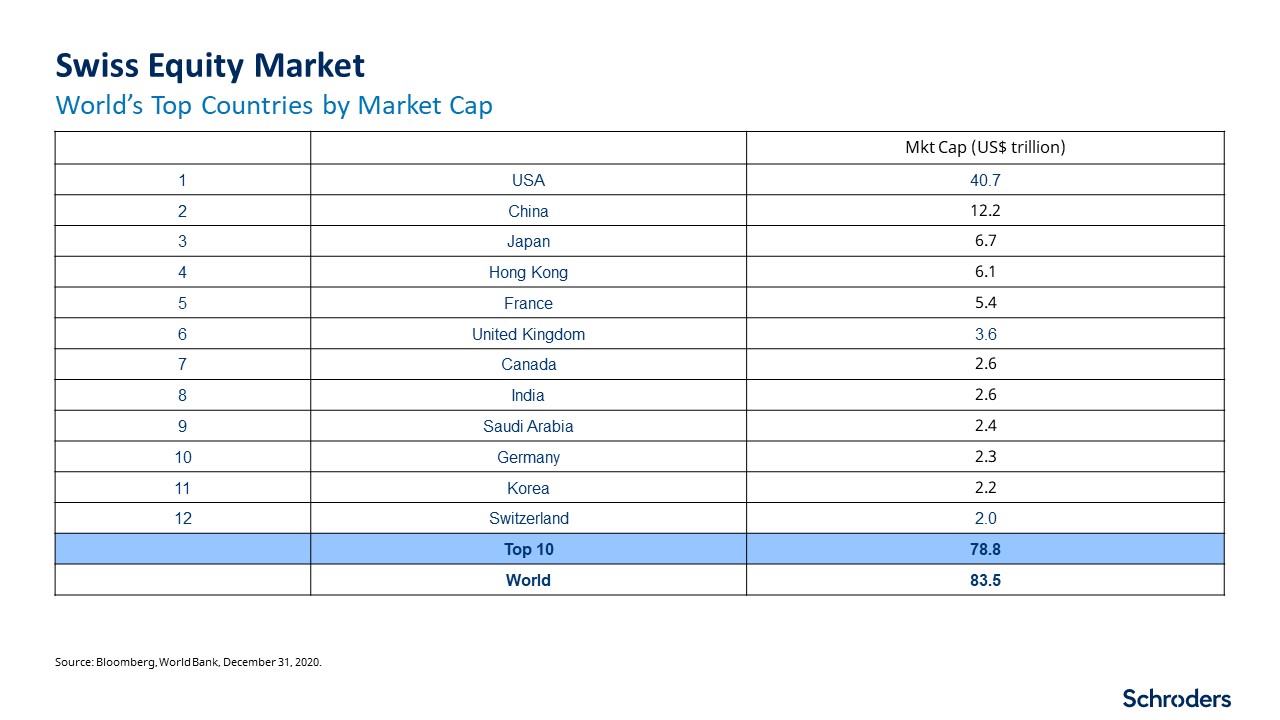
Task: Select the China row name
Action: (528, 211)
